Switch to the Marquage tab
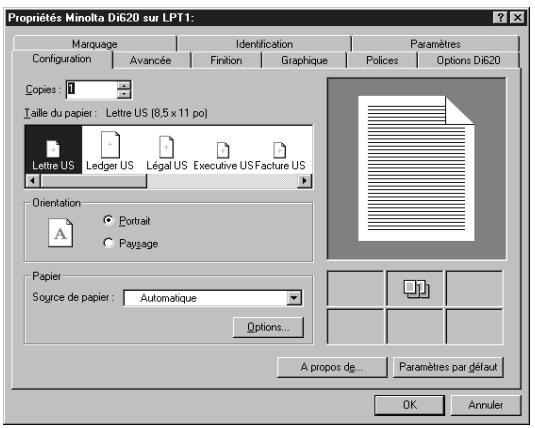 tap(95, 44)
